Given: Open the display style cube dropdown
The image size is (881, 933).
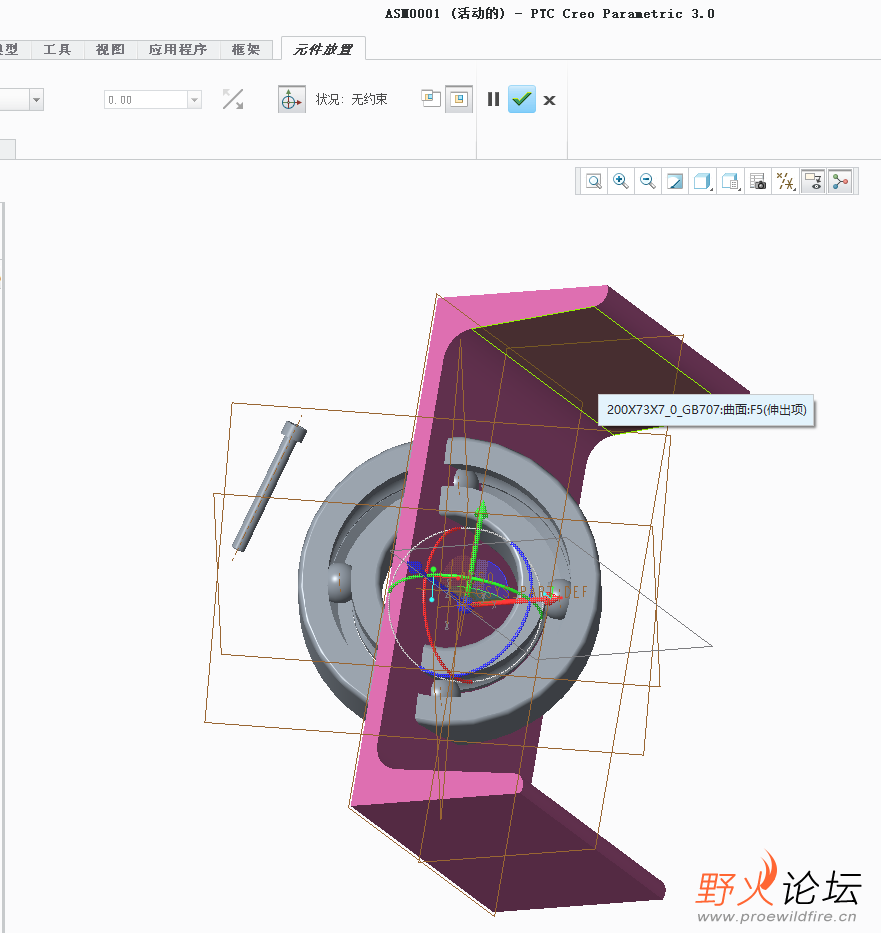Looking at the screenshot, I should pyautogui.click(x=703, y=181).
